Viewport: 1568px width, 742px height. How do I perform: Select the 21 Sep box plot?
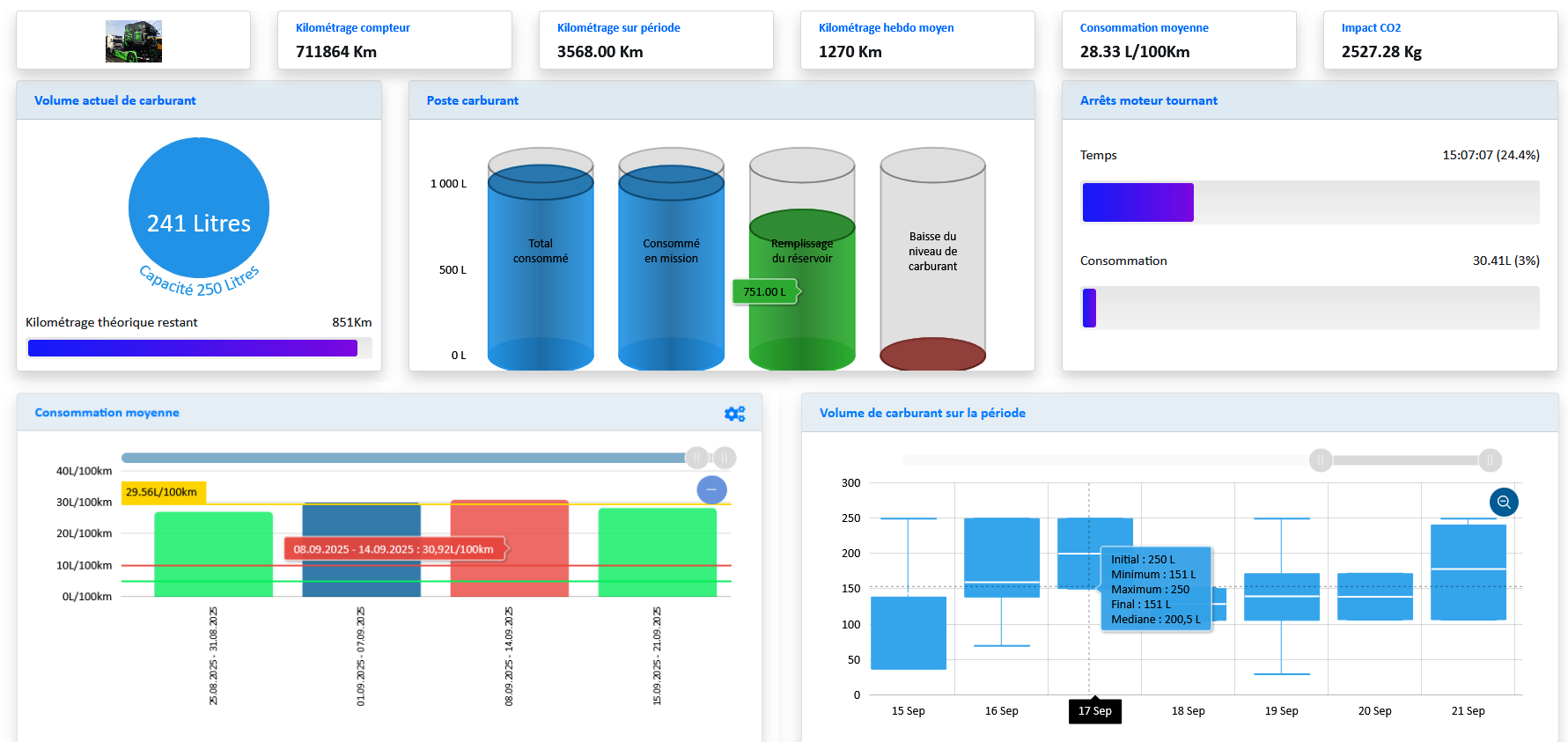(x=1468, y=572)
